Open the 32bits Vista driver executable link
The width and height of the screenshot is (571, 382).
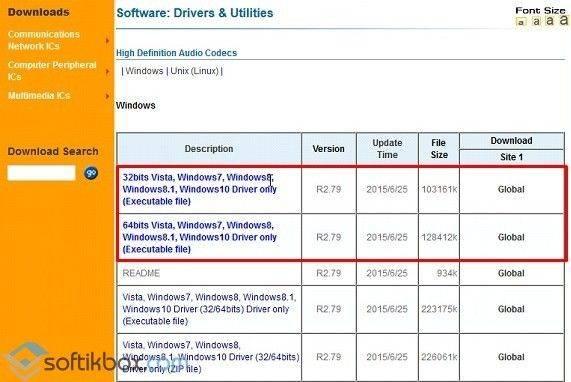point(200,189)
